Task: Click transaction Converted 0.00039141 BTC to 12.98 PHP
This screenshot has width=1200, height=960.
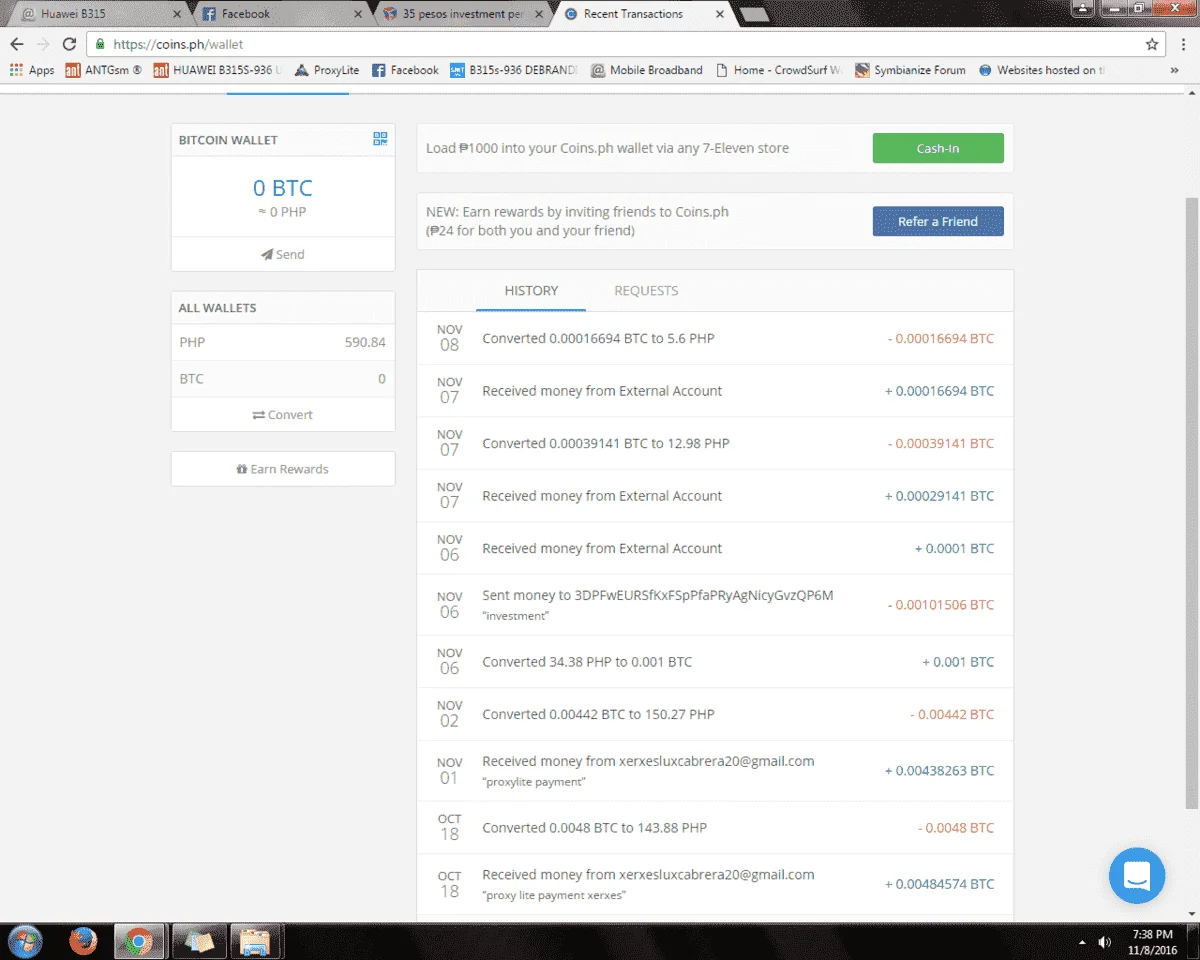Action: [715, 443]
